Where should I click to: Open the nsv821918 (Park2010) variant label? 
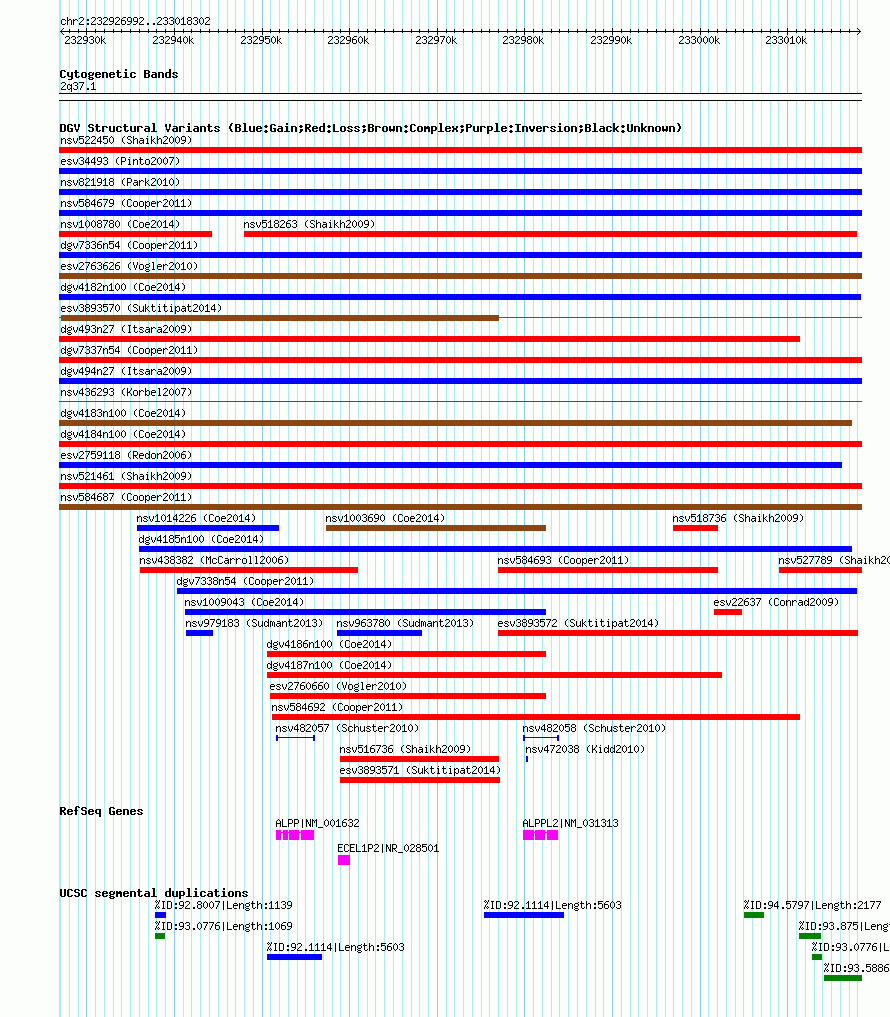(120, 182)
